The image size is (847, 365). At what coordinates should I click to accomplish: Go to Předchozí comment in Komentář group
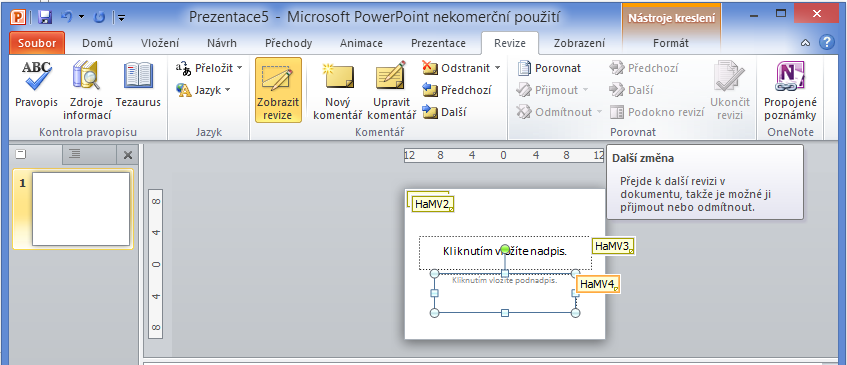click(x=456, y=90)
